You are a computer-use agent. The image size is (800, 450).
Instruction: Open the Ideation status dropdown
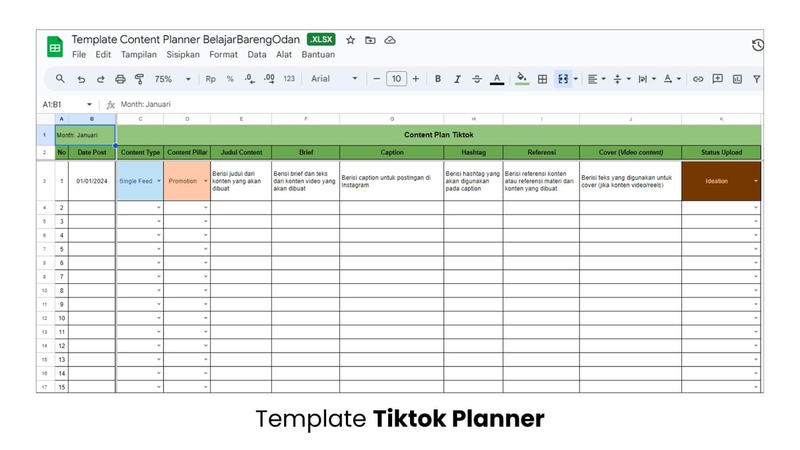(756, 181)
